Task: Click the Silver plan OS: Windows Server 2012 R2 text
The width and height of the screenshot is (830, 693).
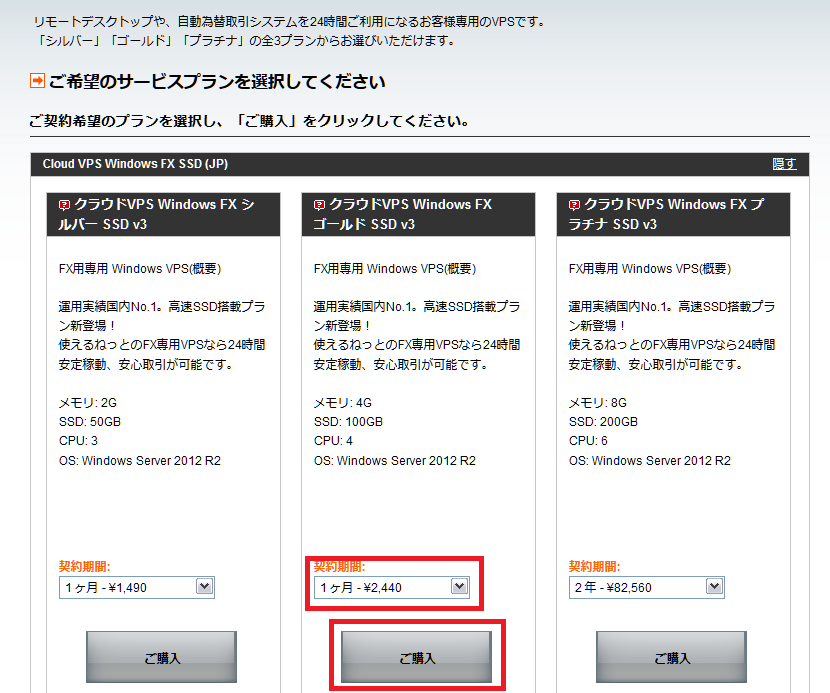Action: coord(140,461)
